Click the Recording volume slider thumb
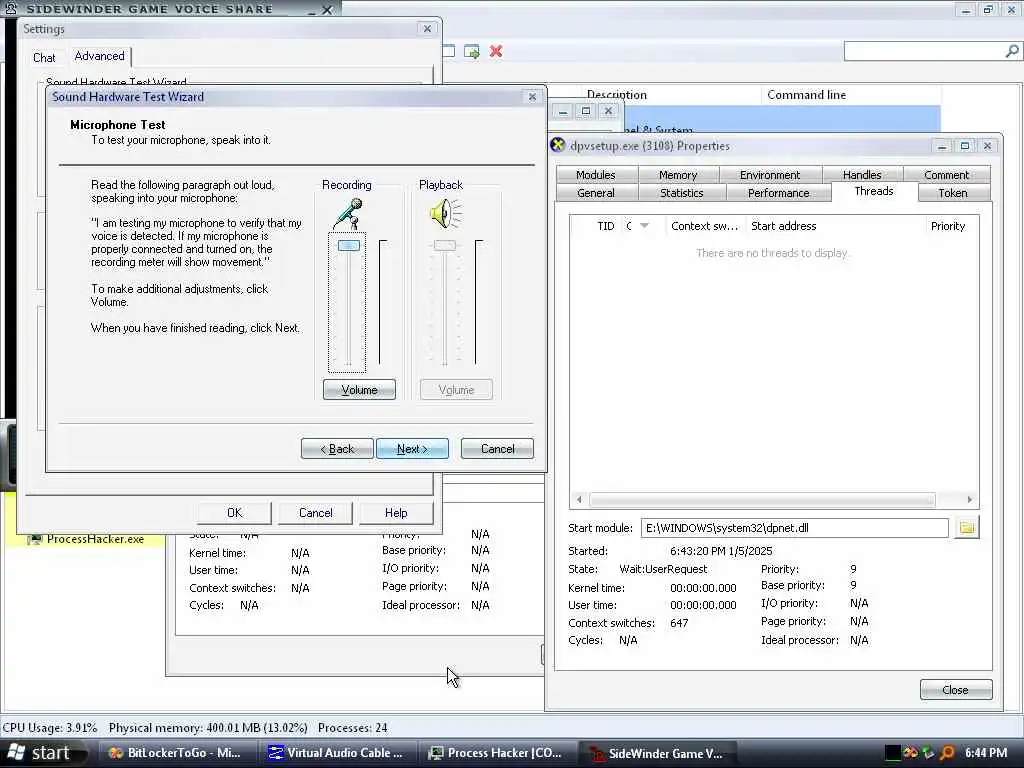1024x768 pixels. point(348,246)
